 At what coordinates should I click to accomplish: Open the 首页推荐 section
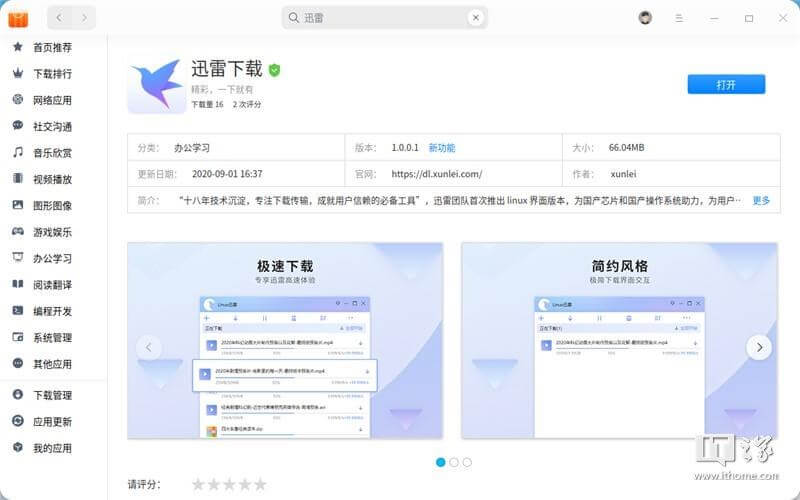[52, 47]
